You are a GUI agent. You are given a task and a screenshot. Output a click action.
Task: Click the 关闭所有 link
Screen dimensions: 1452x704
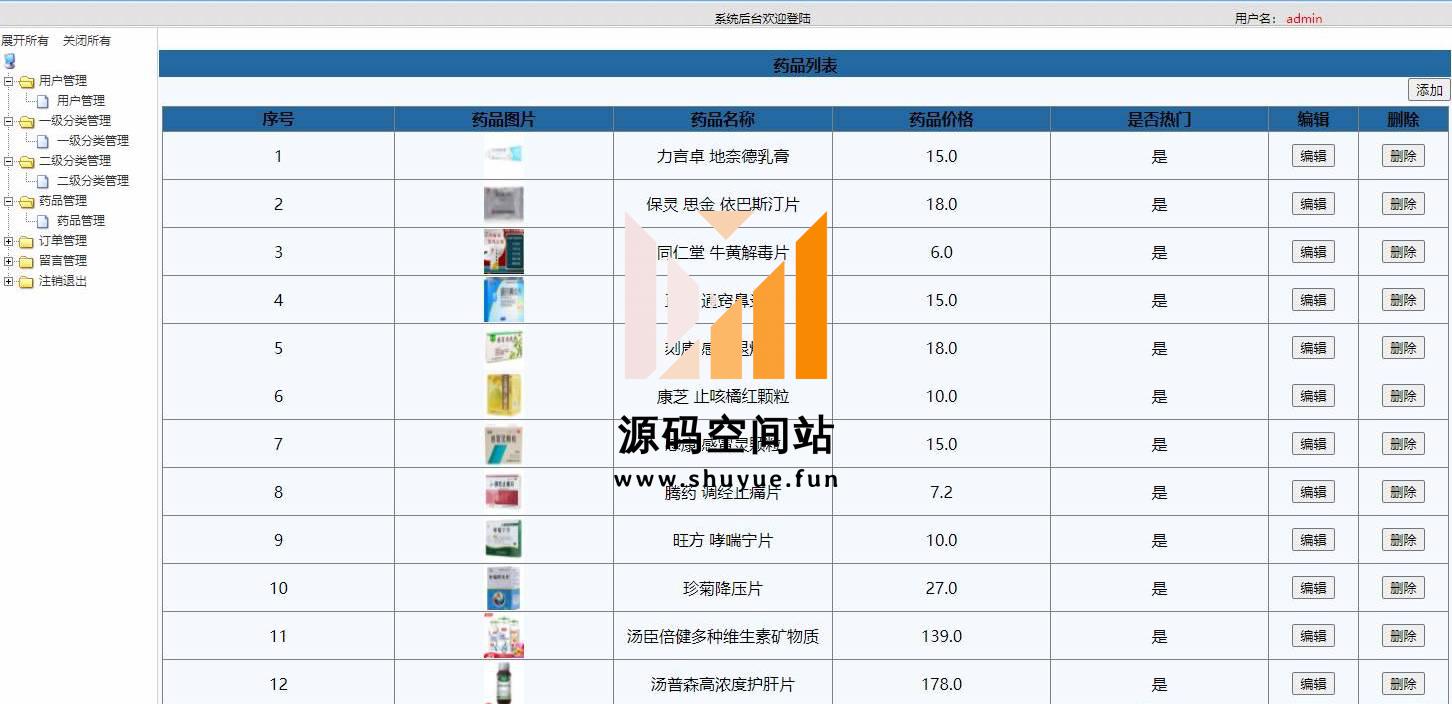pos(87,41)
